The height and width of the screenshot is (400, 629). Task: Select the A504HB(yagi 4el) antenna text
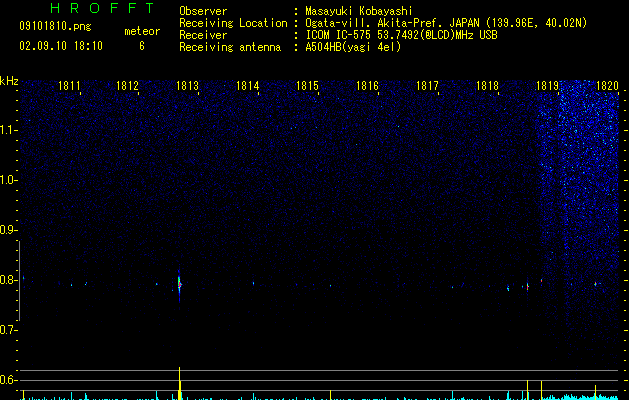353,47
